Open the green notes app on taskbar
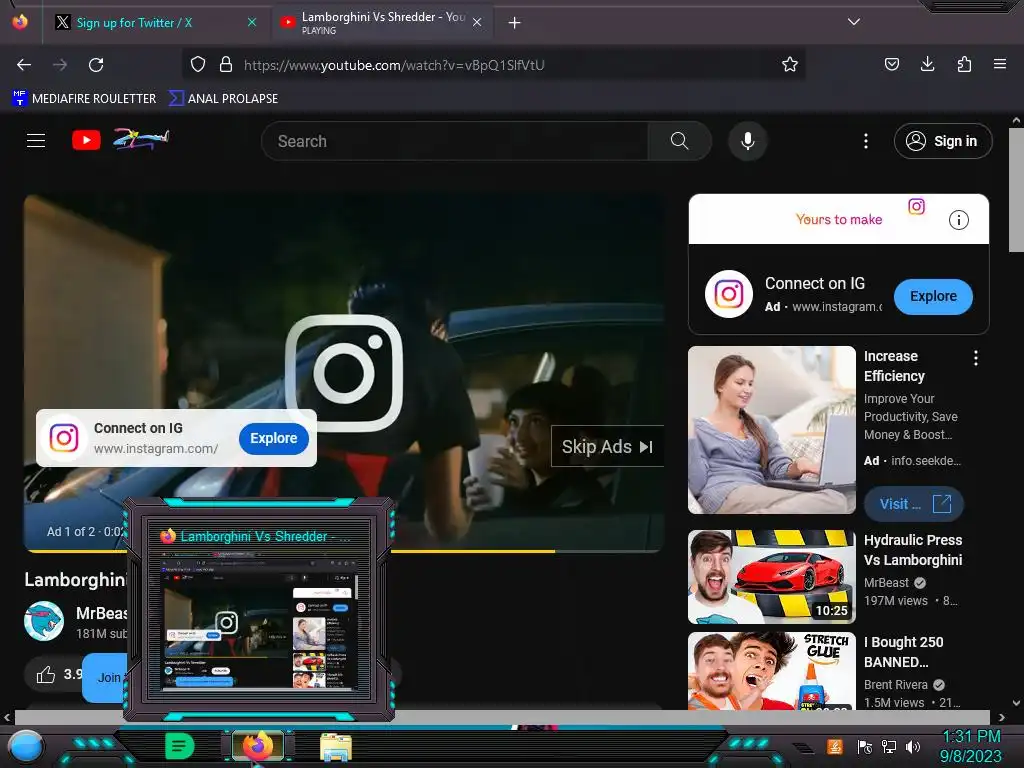This screenshot has height=768, width=1024. tap(180, 746)
